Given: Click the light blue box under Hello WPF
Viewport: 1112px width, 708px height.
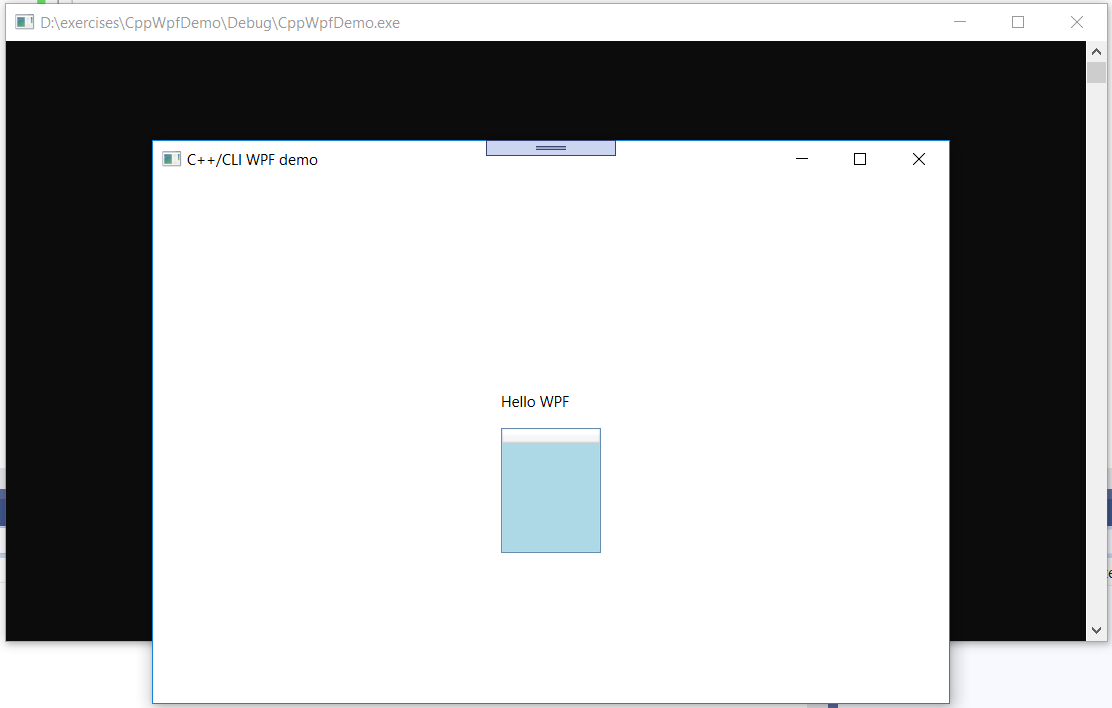Looking at the screenshot, I should tap(551, 490).
